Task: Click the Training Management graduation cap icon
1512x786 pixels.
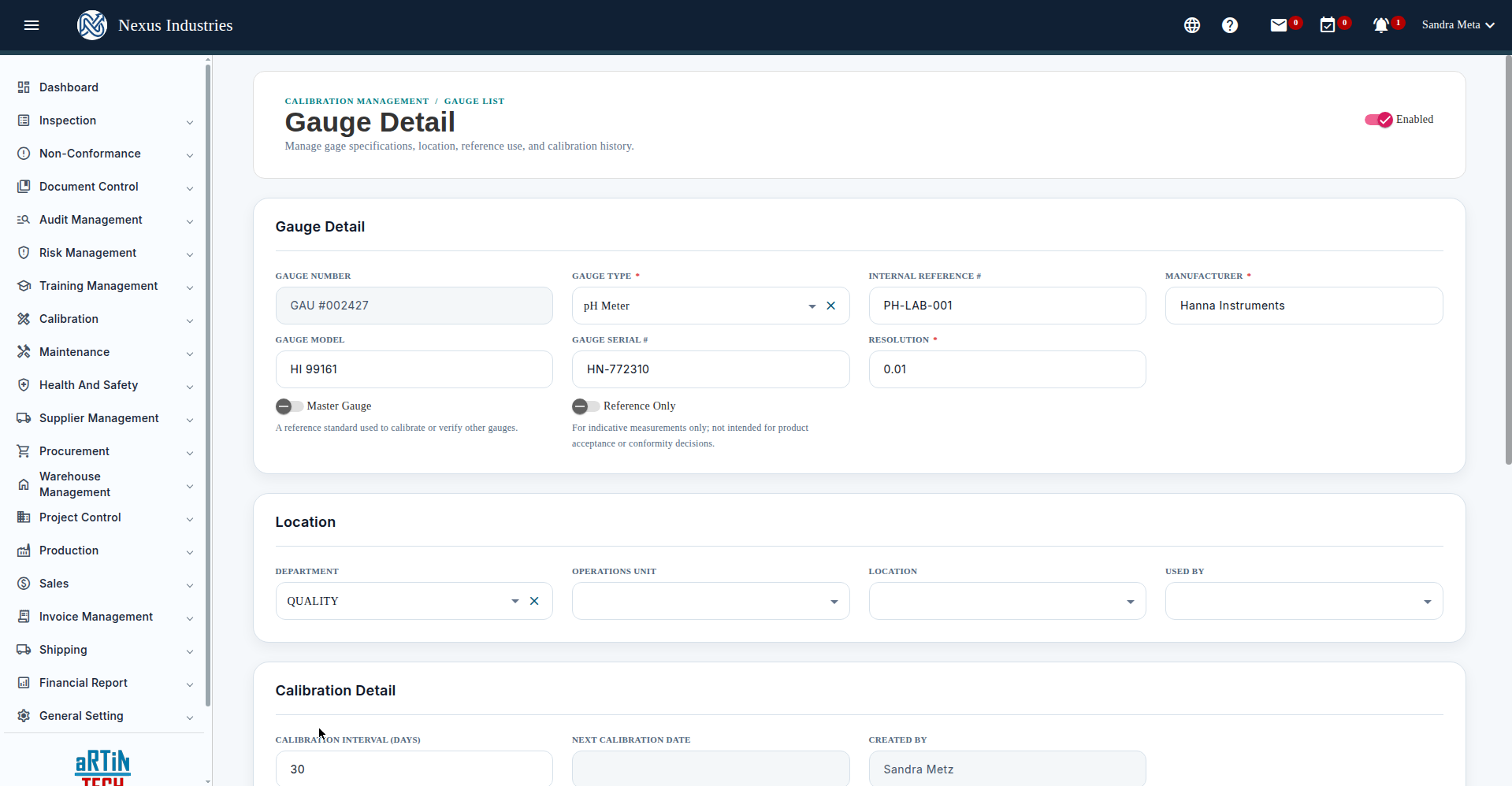Action: click(x=24, y=286)
